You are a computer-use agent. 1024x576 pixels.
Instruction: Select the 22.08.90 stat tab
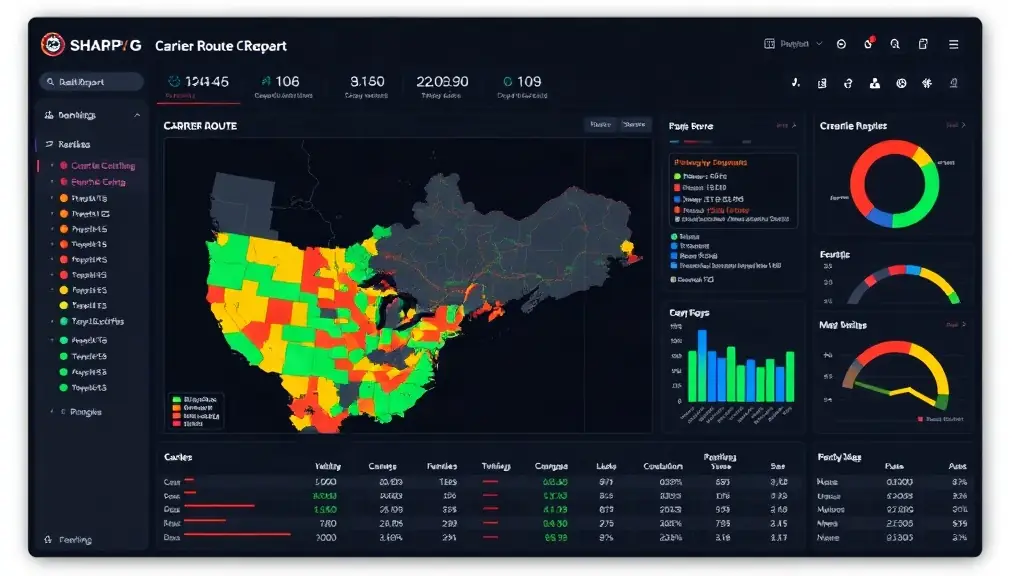[442, 86]
